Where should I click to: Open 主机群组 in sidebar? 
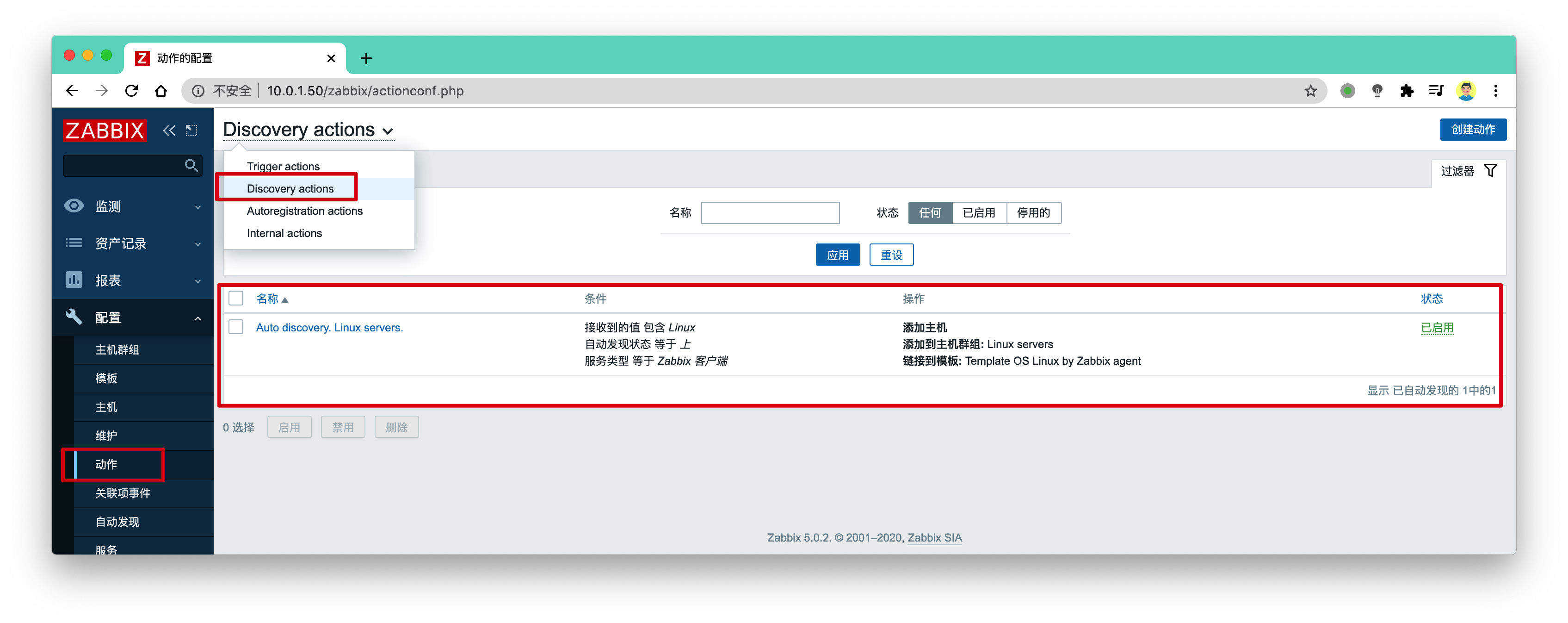[143, 349]
